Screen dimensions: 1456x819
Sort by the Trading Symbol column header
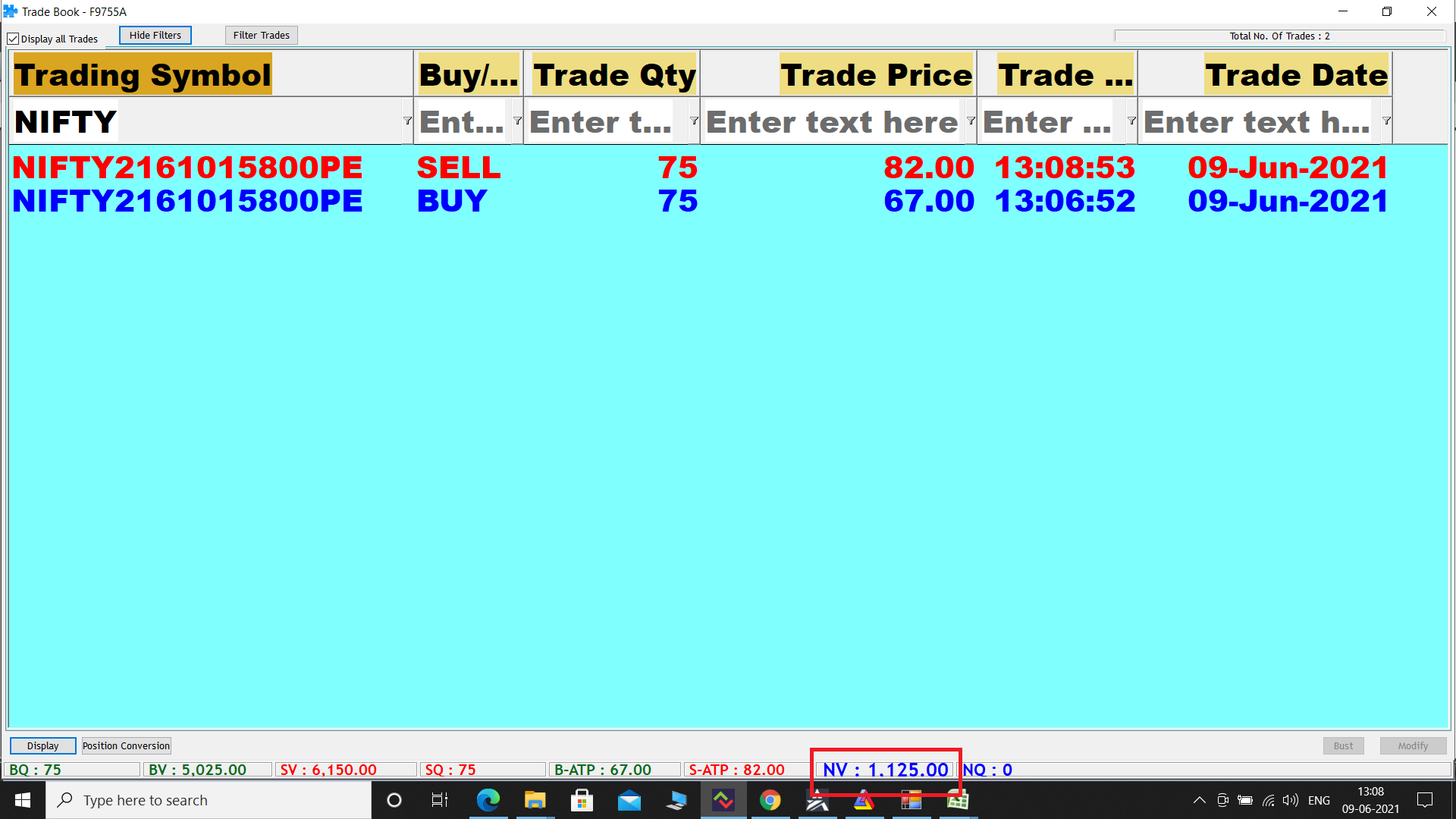[x=211, y=74]
